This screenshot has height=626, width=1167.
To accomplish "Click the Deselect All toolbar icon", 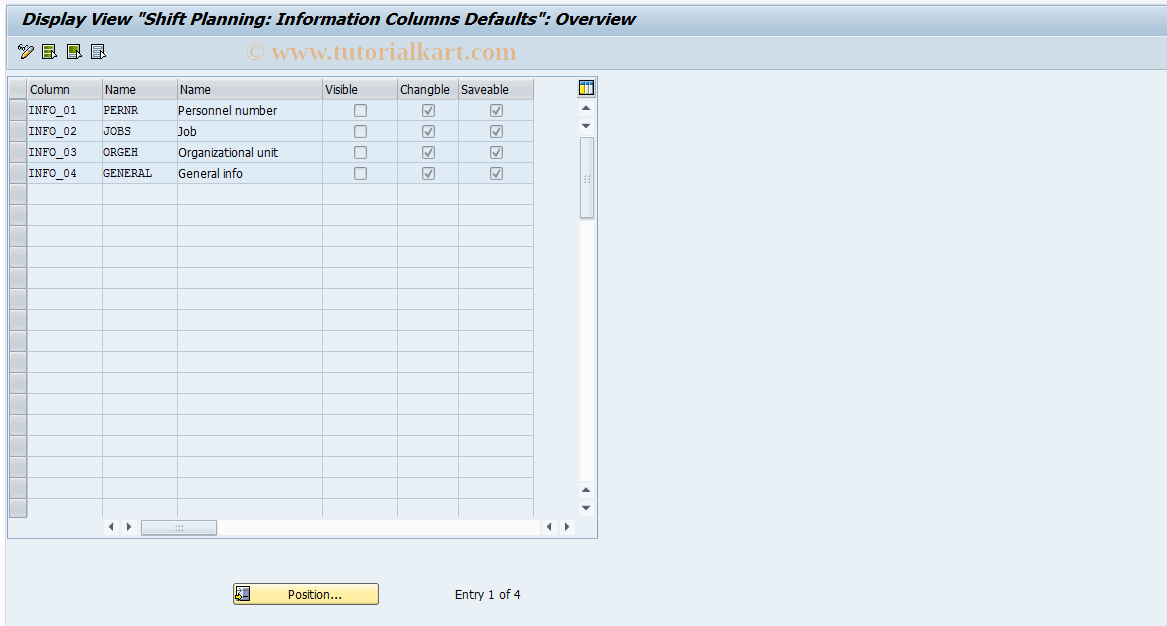I will tap(98, 51).
